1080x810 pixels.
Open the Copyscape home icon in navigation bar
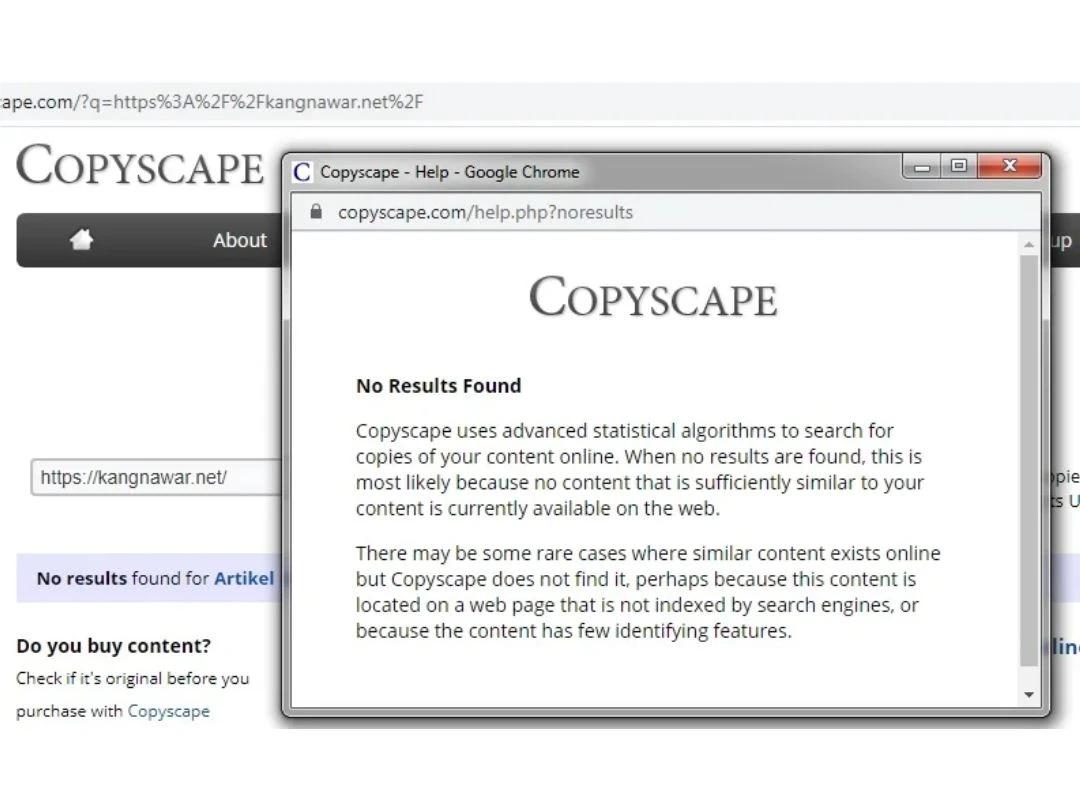(x=81, y=240)
